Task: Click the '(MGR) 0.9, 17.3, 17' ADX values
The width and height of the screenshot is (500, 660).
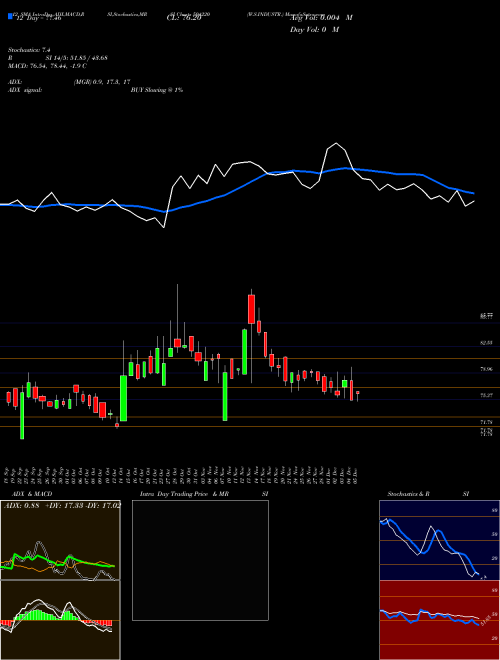Action: point(101,82)
